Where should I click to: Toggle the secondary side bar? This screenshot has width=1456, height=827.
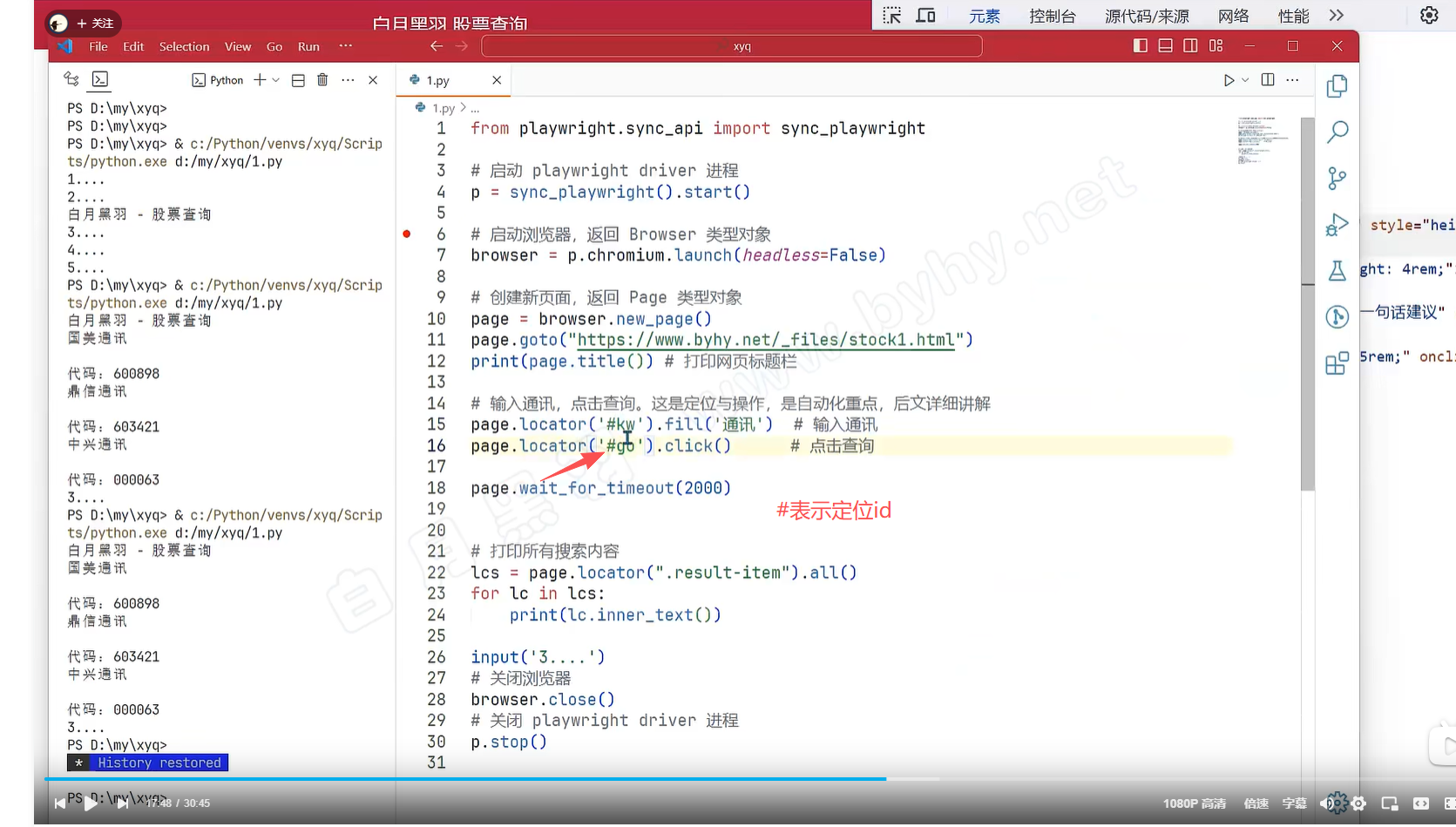tap(1190, 45)
